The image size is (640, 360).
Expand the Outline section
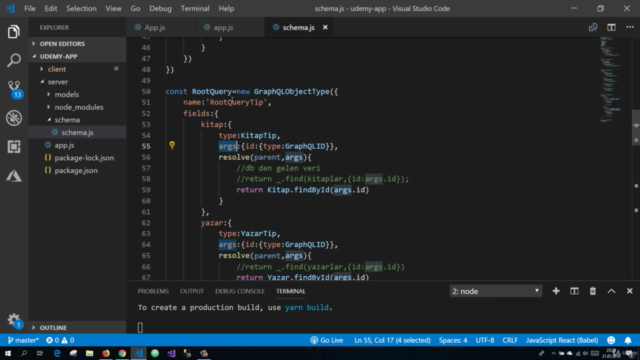[77, 327]
